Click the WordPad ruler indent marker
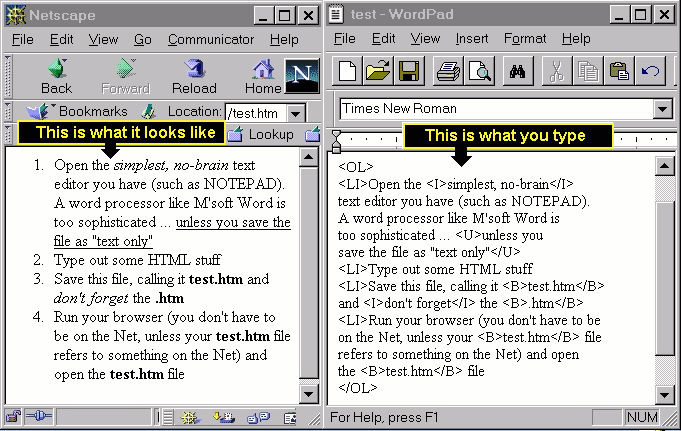Image resolution: width=681 pixels, height=431 pixels. (336, 141)
